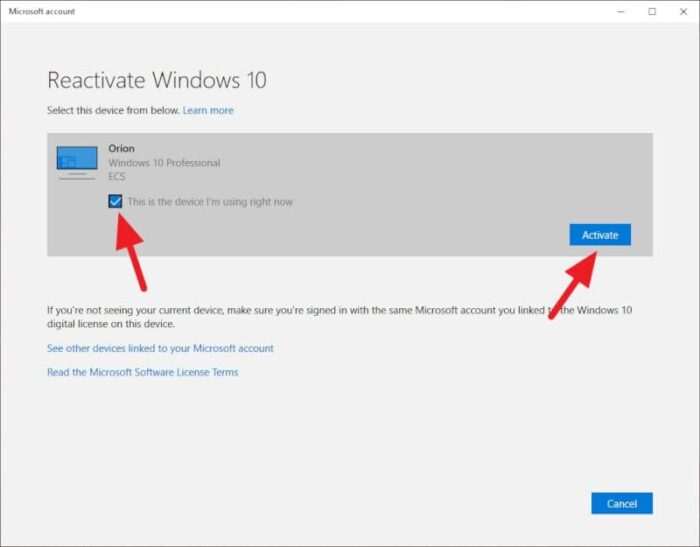Click the Cancel button
This screenshot has width=700, height=547.
[622, 504]
